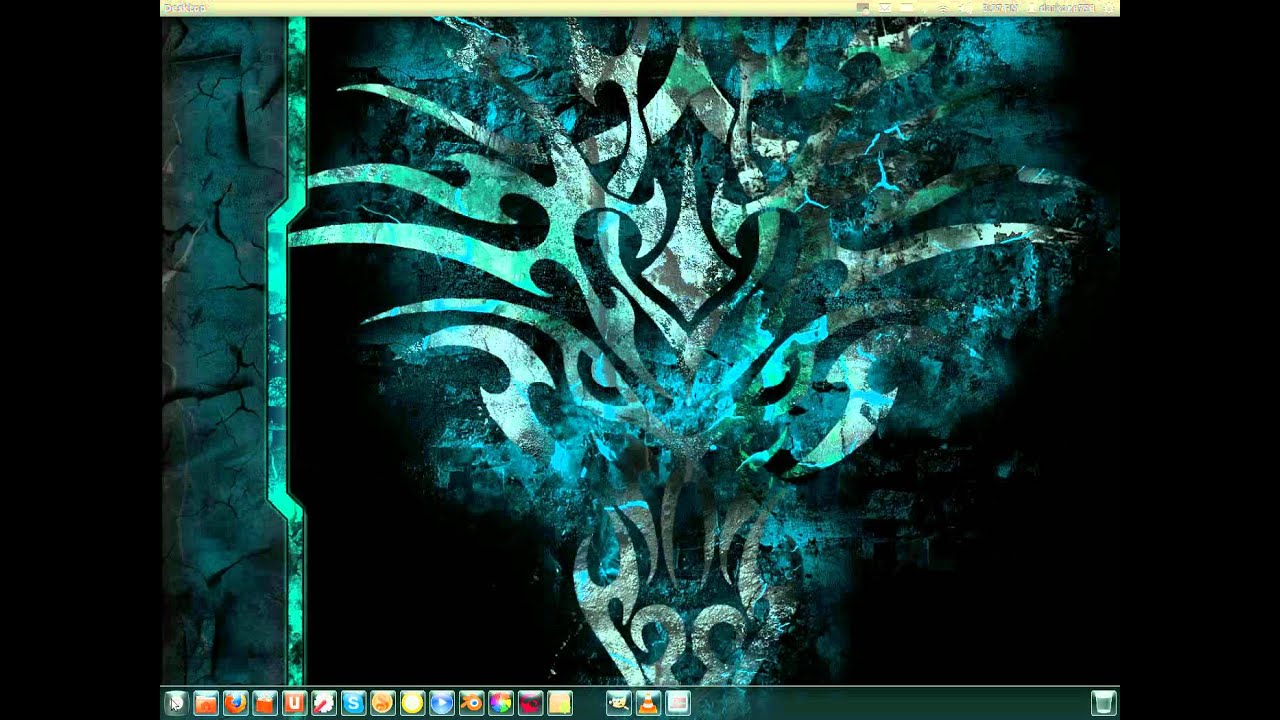Open the mail envelope indicator in top panel
Screen dimensions: 1280x720
pyautogui.click(x=885, y=8)
